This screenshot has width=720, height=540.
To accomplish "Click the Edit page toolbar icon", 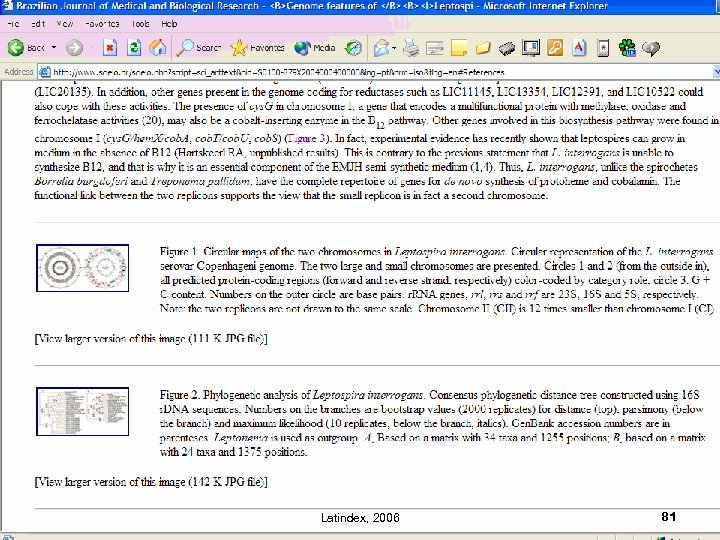I will (x=434, y=47).
